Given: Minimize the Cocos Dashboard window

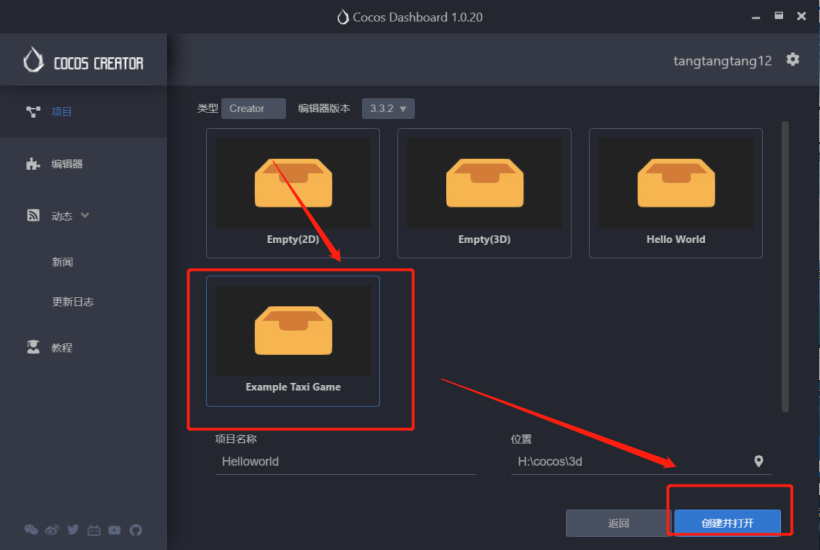Looking at the screenshot, I should coord(756,17).
